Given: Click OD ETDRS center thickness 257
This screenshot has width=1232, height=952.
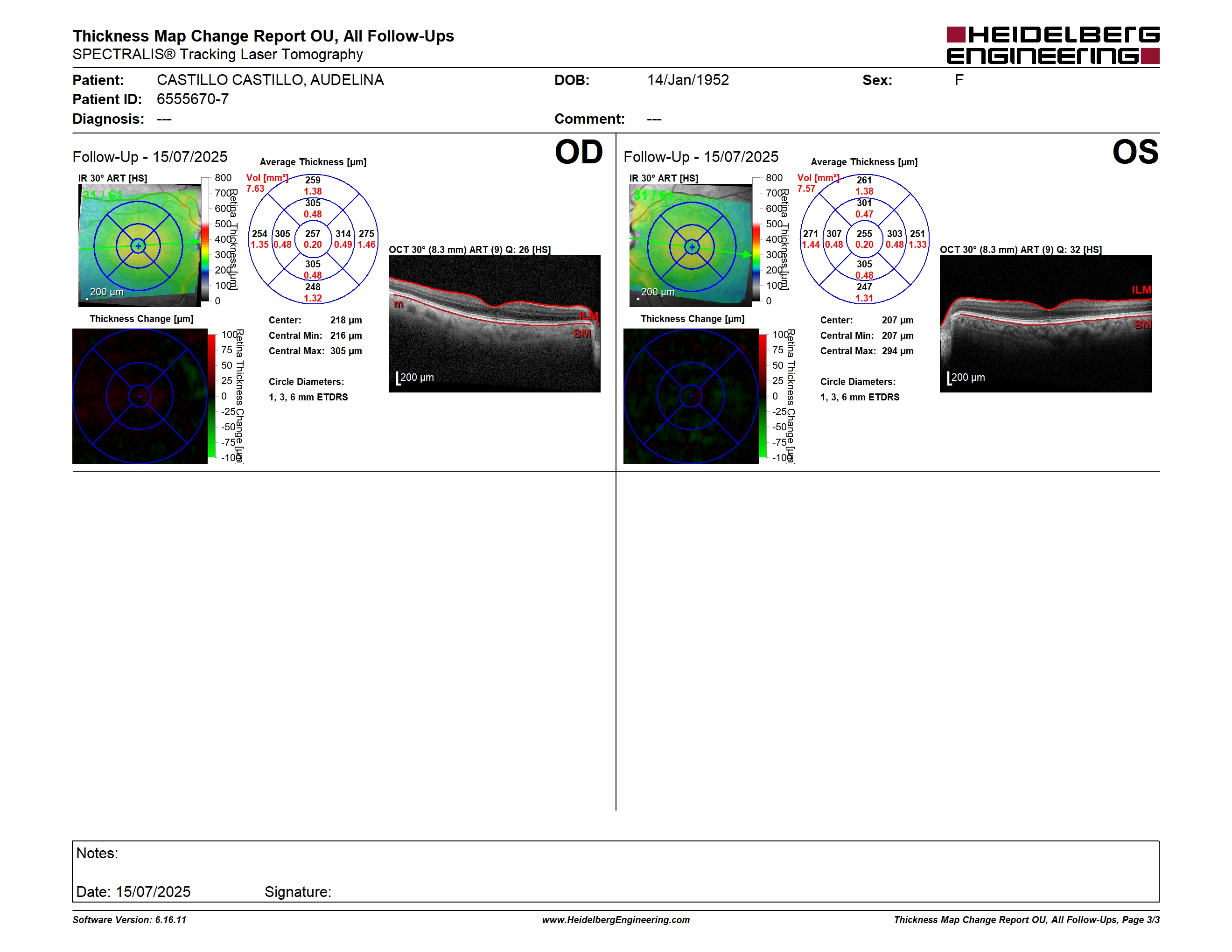Looking at the screenshot, I should 313,233.
